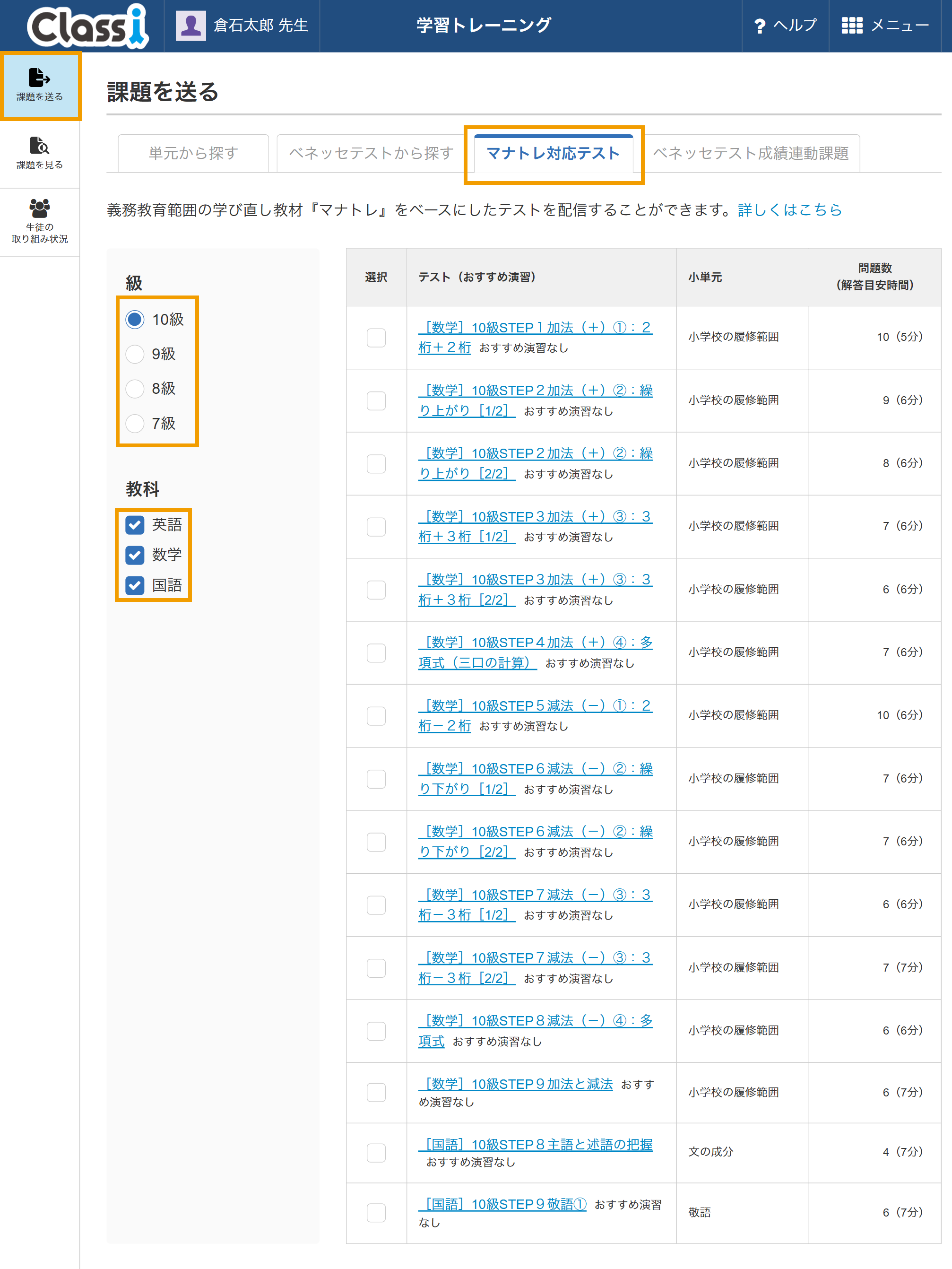This screenshot has height=1269, width=952.
Task: Check the STEP7 3桁-3桁[1/2] row checkbox
Action: (376, 905)
